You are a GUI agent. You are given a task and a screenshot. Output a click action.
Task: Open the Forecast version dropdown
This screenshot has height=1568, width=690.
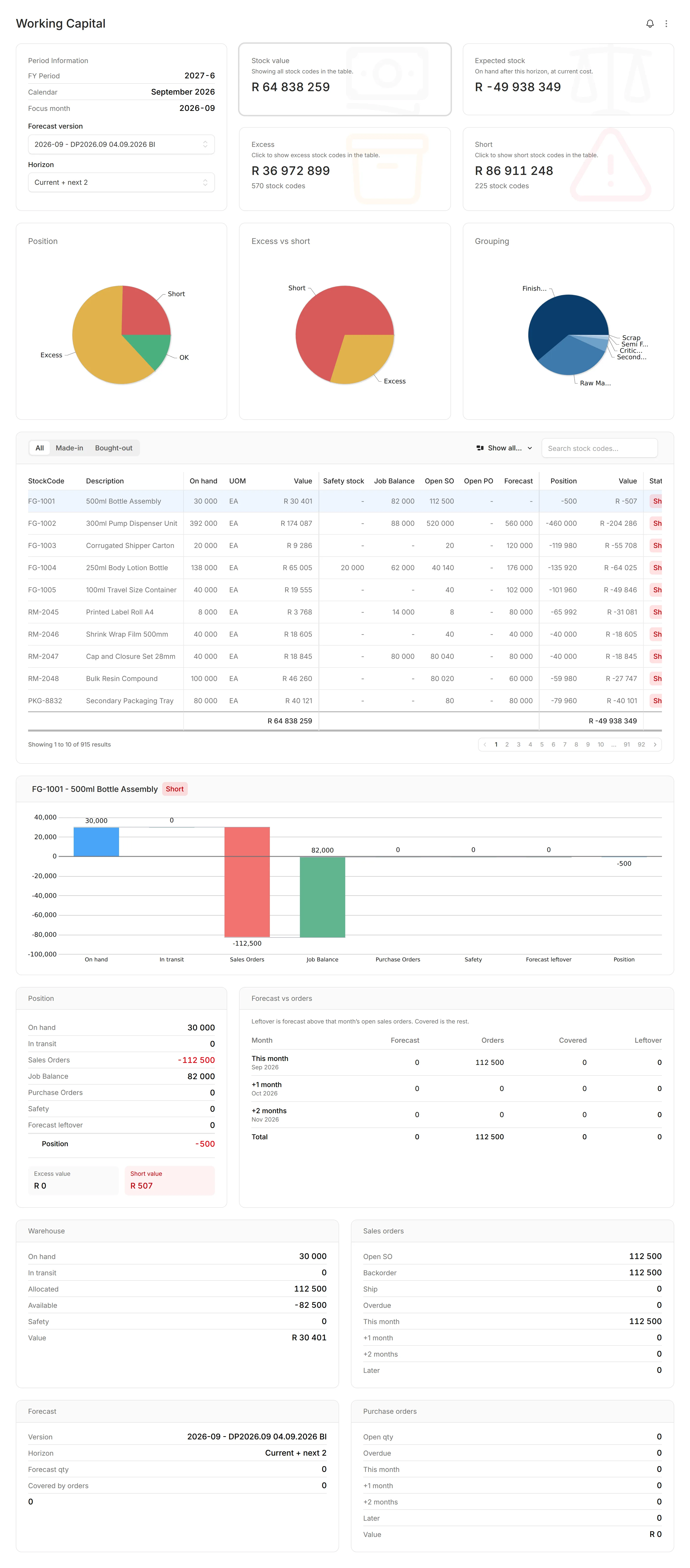pos(121,144)
